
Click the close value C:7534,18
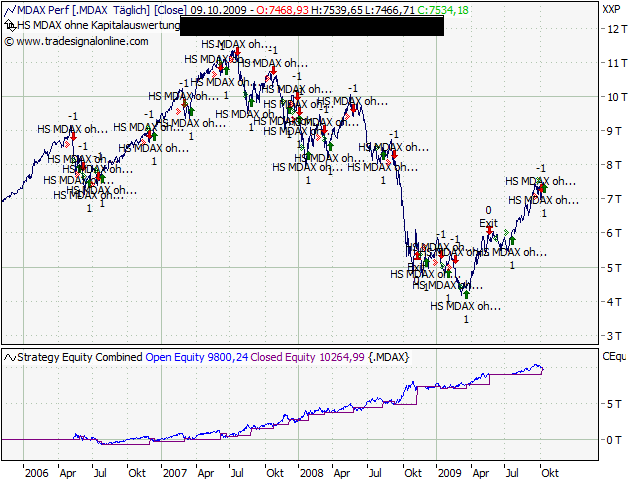(x=443, y=10)
